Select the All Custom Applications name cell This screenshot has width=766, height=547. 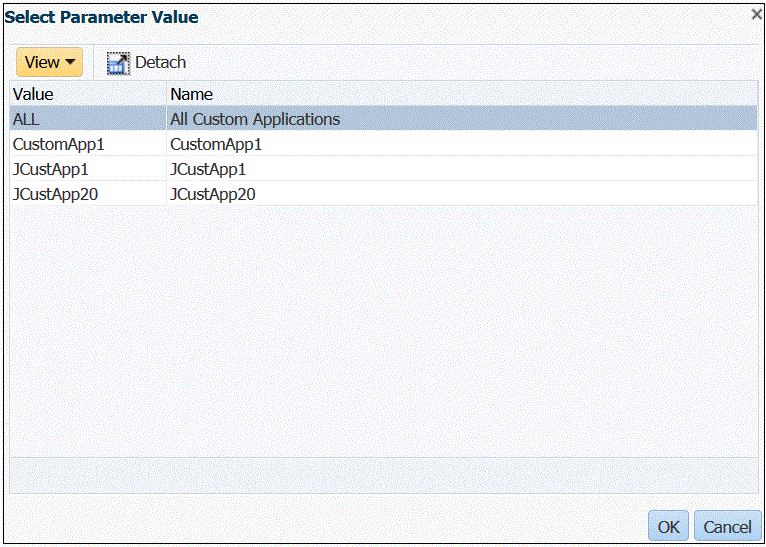[x=255, y=119]
